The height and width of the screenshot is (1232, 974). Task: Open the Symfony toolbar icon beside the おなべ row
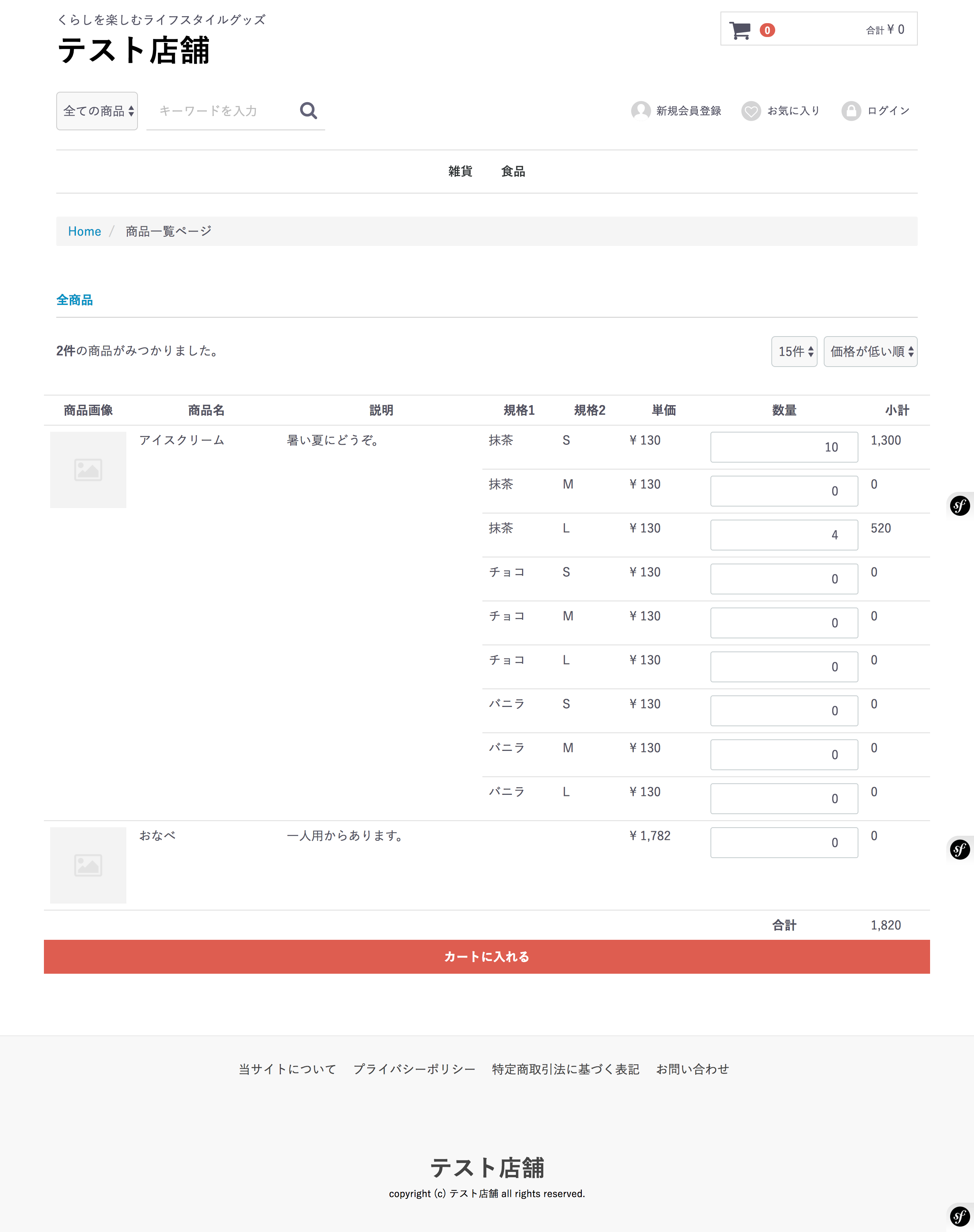960,849
